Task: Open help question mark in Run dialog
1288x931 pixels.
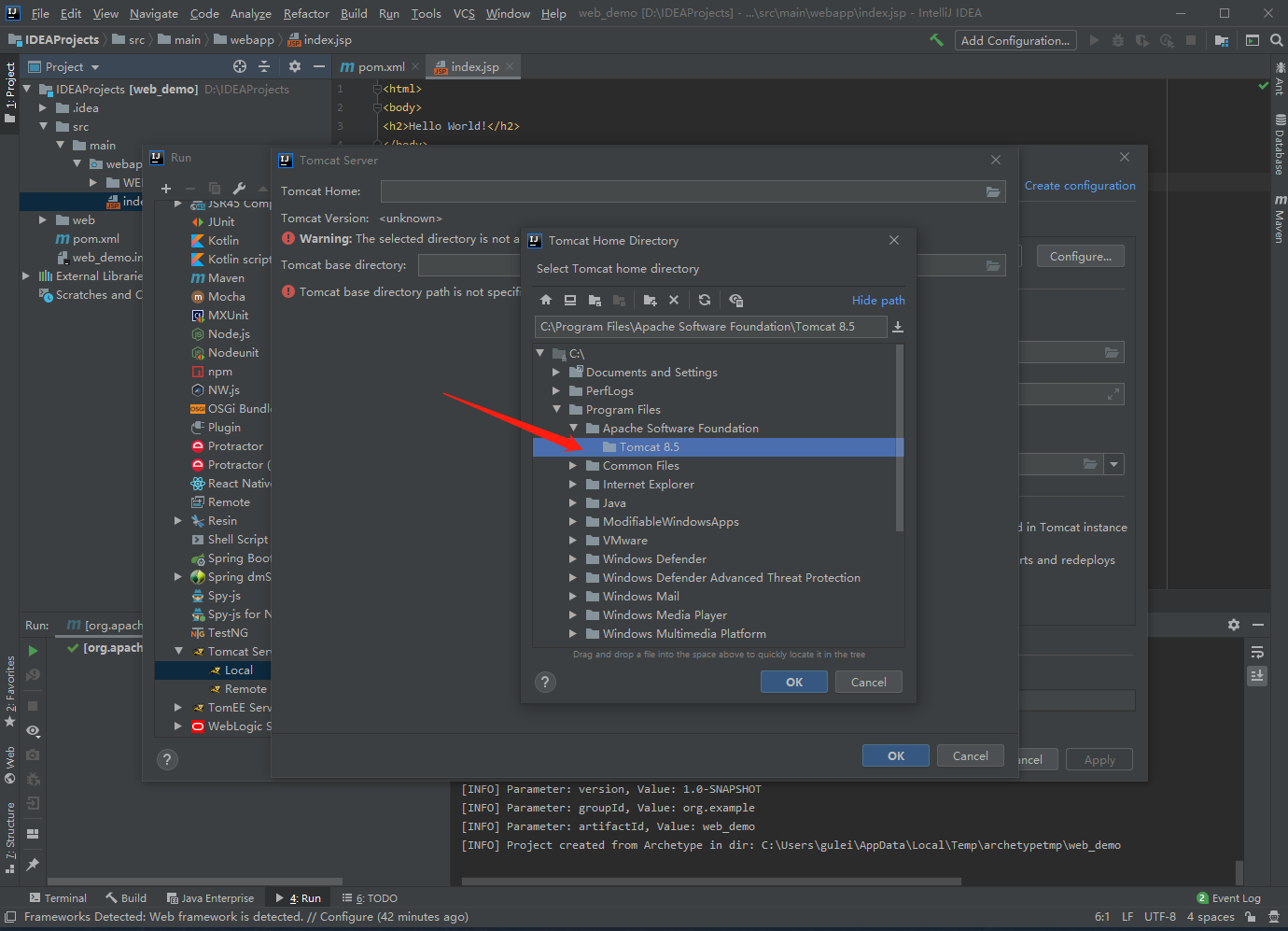Action: [167, 759]
